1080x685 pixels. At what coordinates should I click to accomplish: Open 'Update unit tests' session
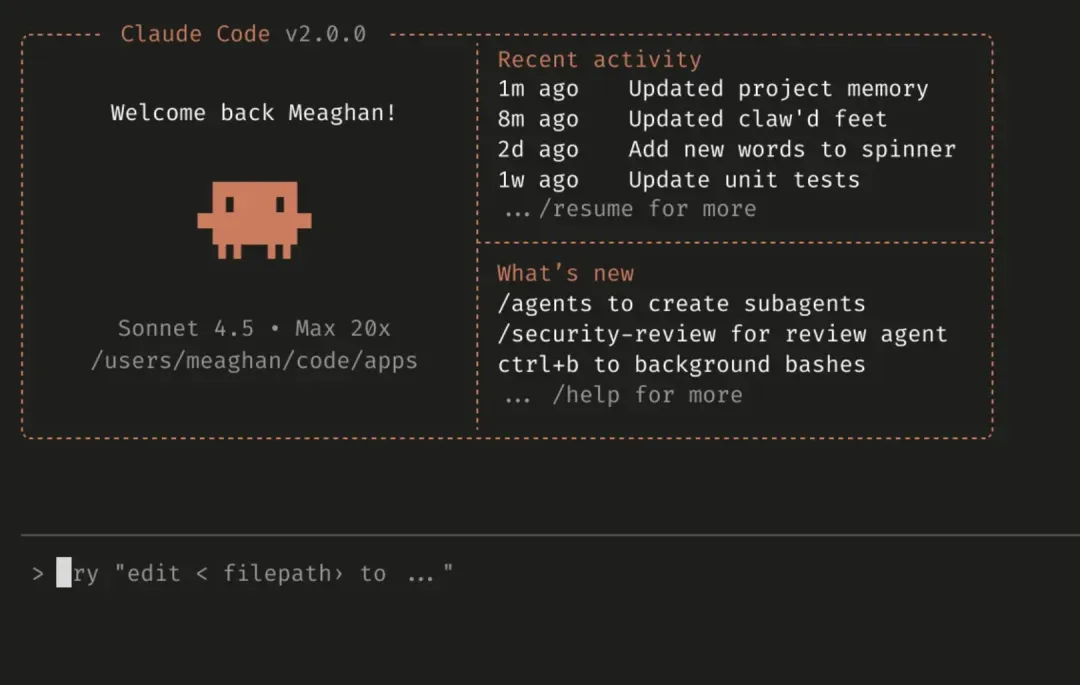[x=678, y=180]
